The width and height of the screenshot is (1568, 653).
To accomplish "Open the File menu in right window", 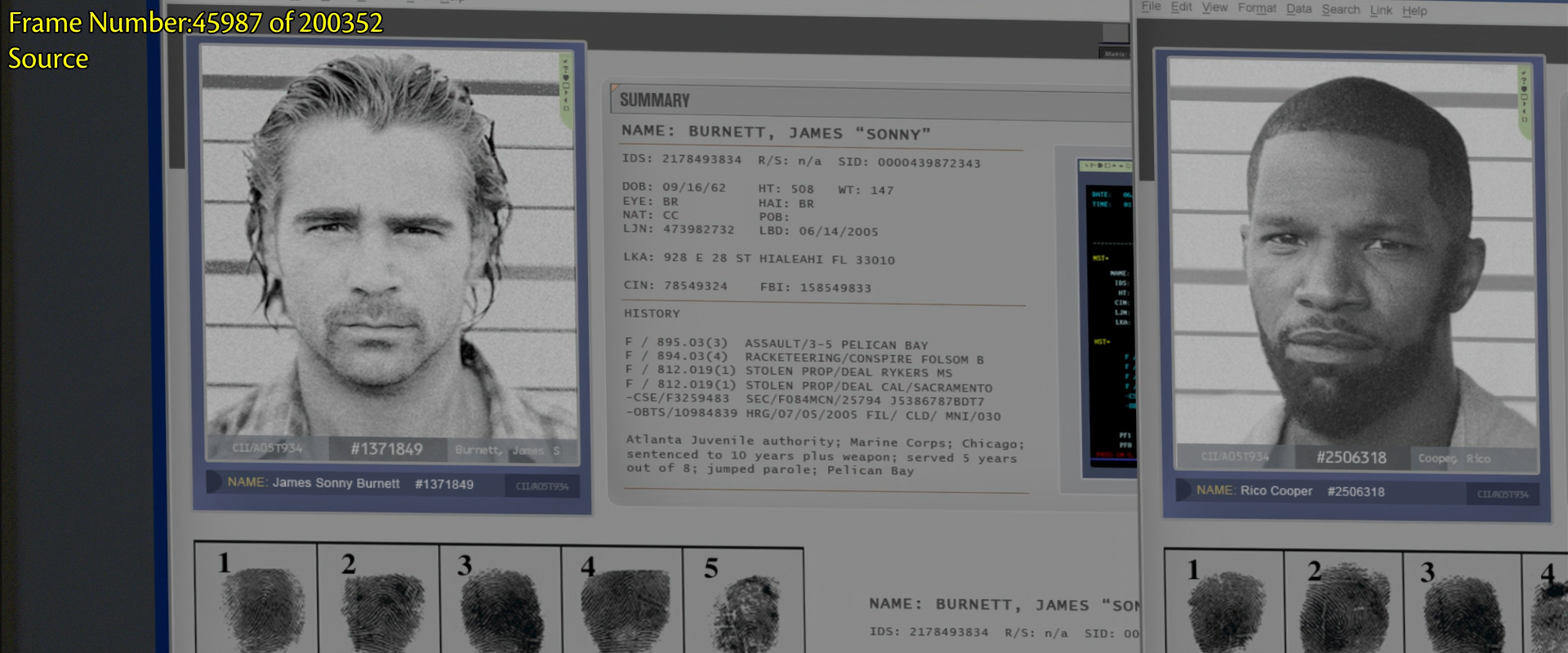I will (1151, 7).
